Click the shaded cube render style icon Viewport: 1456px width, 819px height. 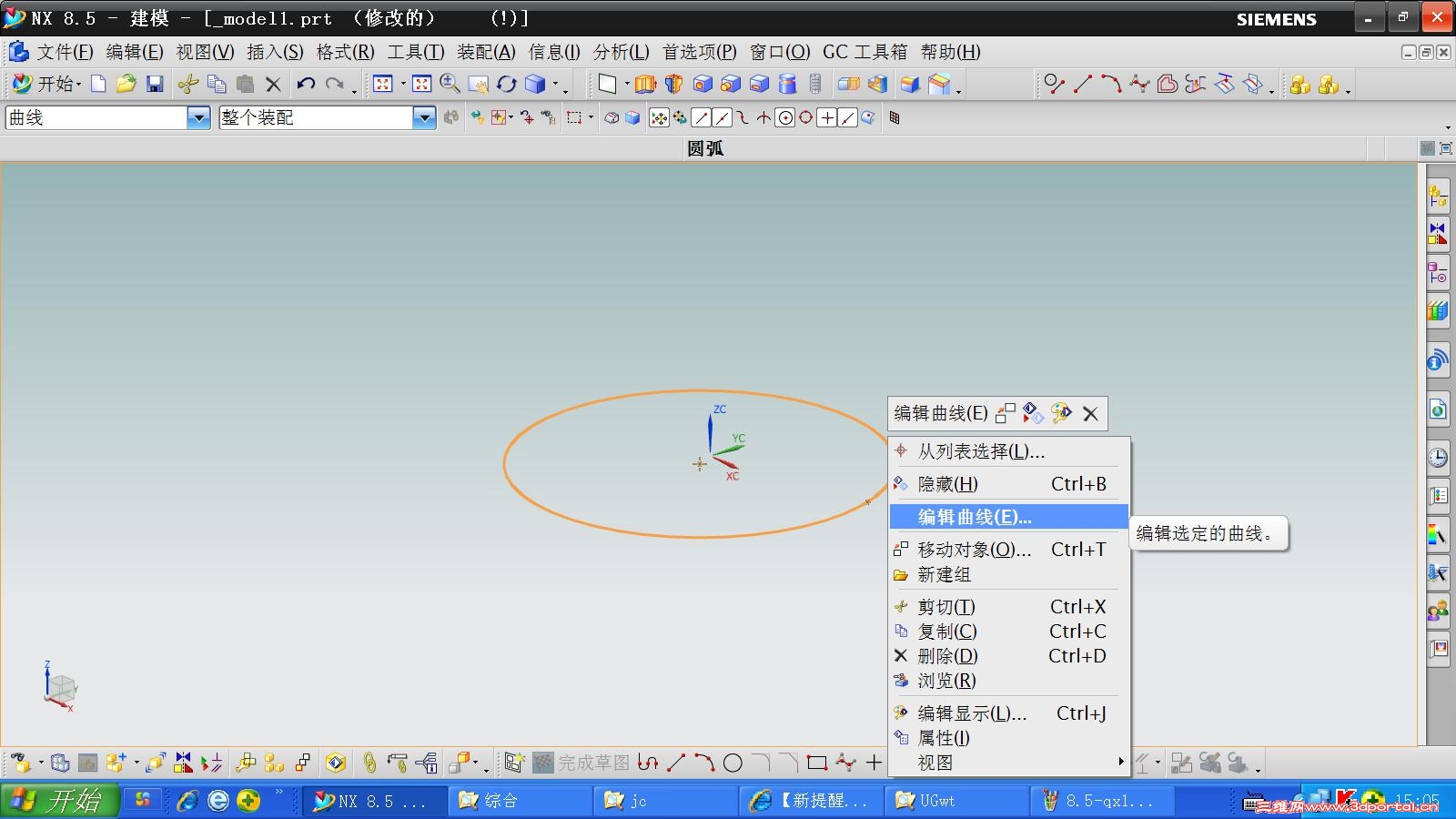tap(535, 85)
